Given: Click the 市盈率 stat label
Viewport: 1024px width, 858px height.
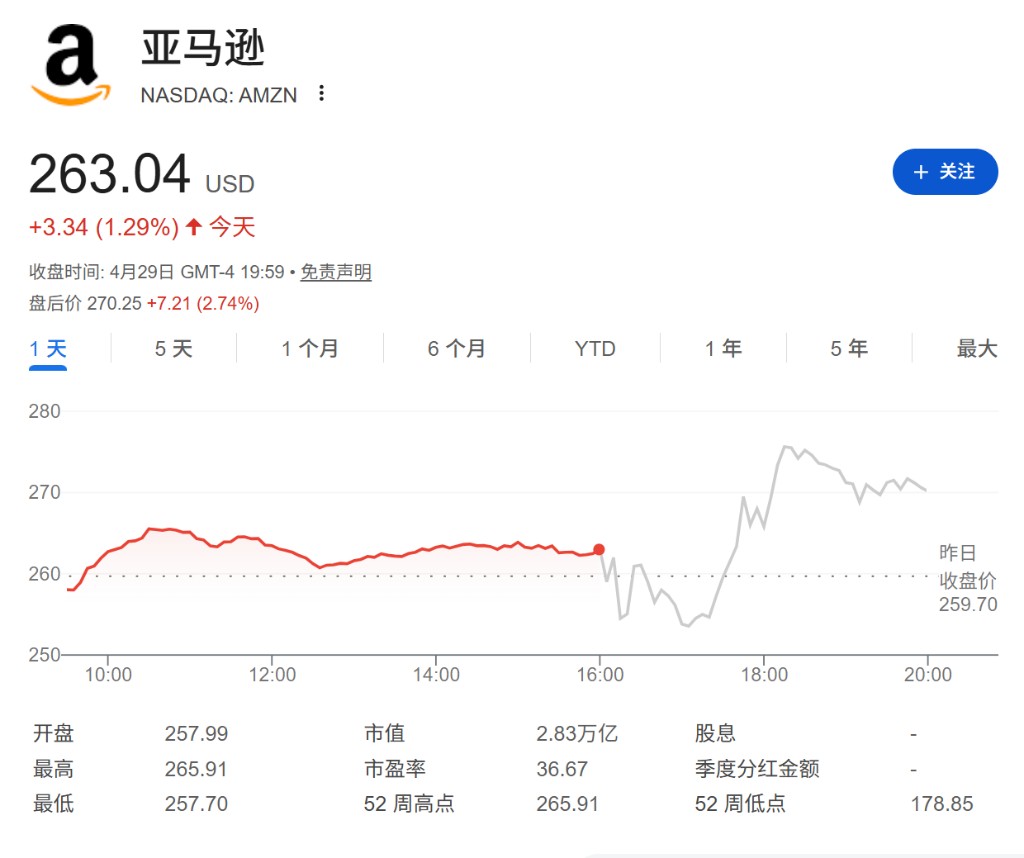Looking at the screenshot, I should coord(395,769).
